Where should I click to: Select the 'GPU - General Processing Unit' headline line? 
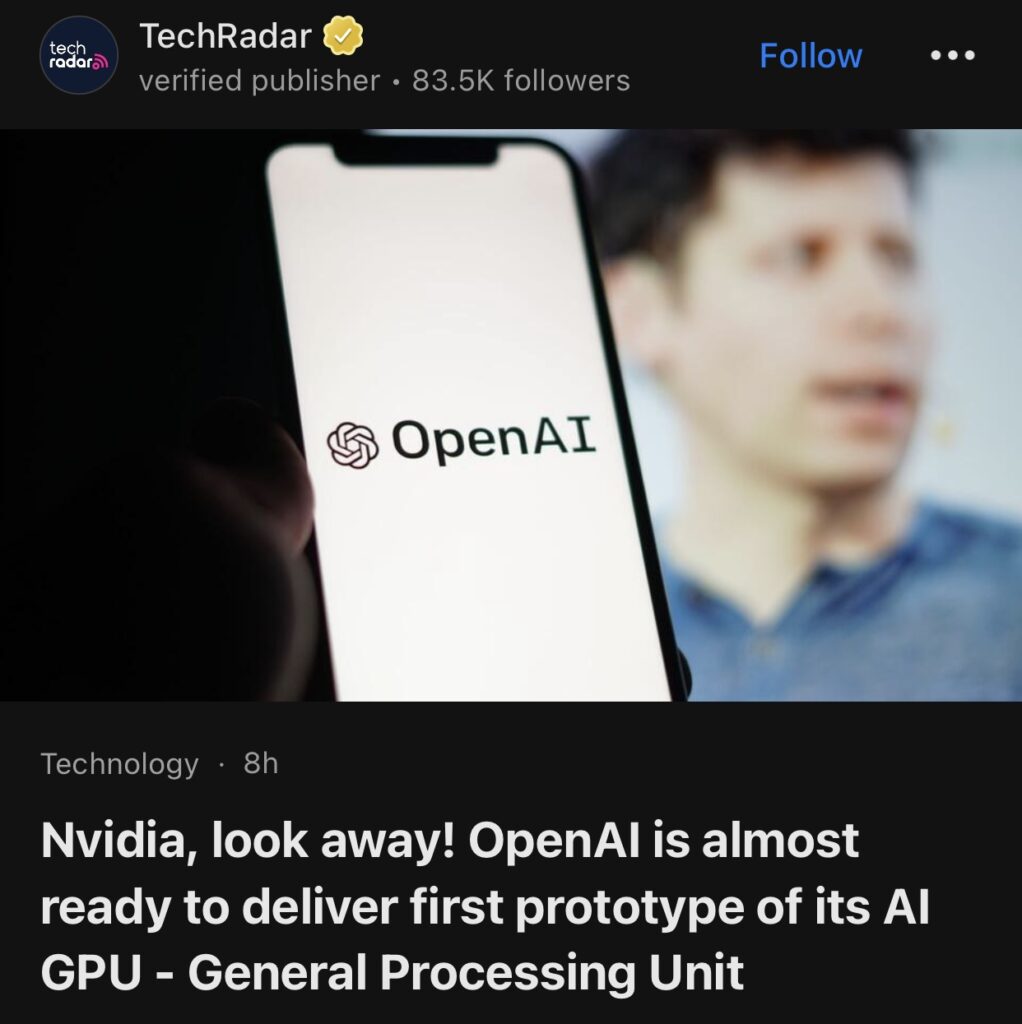[392, 972]
